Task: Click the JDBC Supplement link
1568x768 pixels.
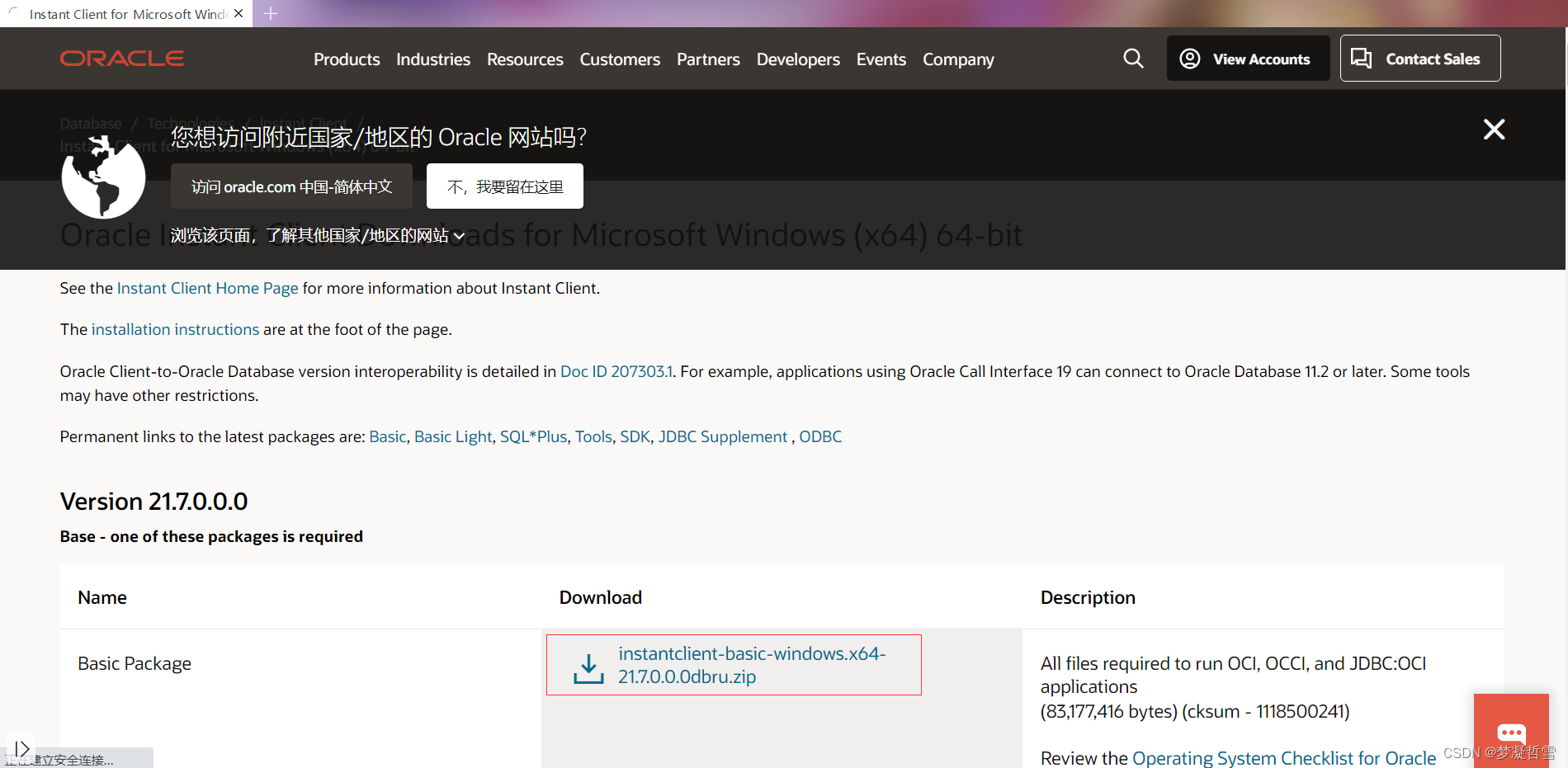Action: [x=723, y=436]
